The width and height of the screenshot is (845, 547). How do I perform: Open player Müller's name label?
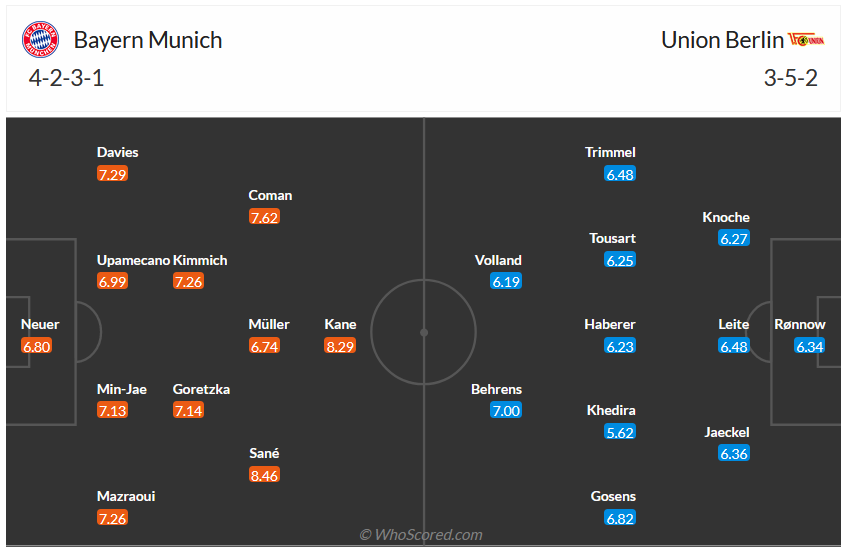269,324
